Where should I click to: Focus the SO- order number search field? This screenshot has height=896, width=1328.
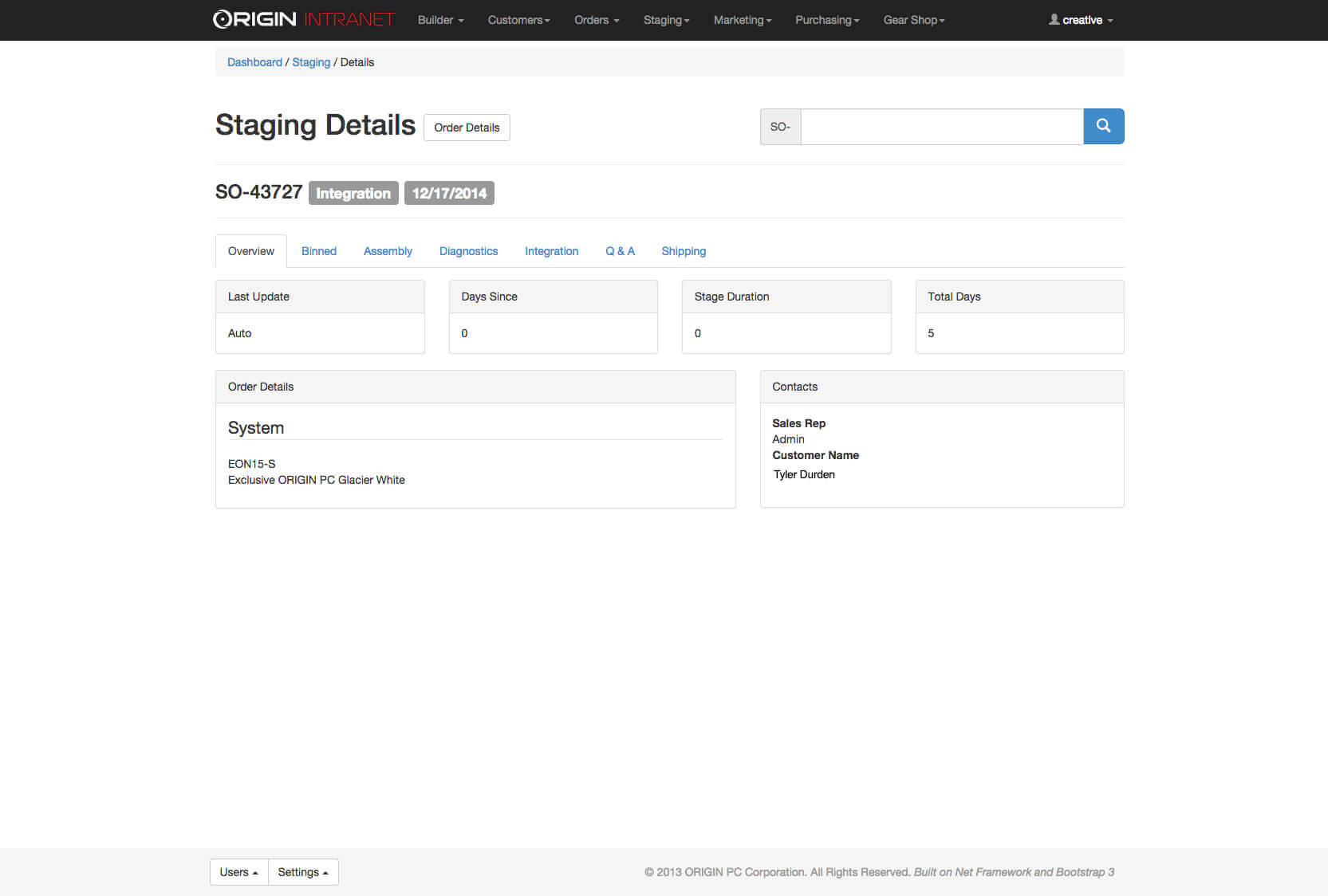click(x=941, y=127)
